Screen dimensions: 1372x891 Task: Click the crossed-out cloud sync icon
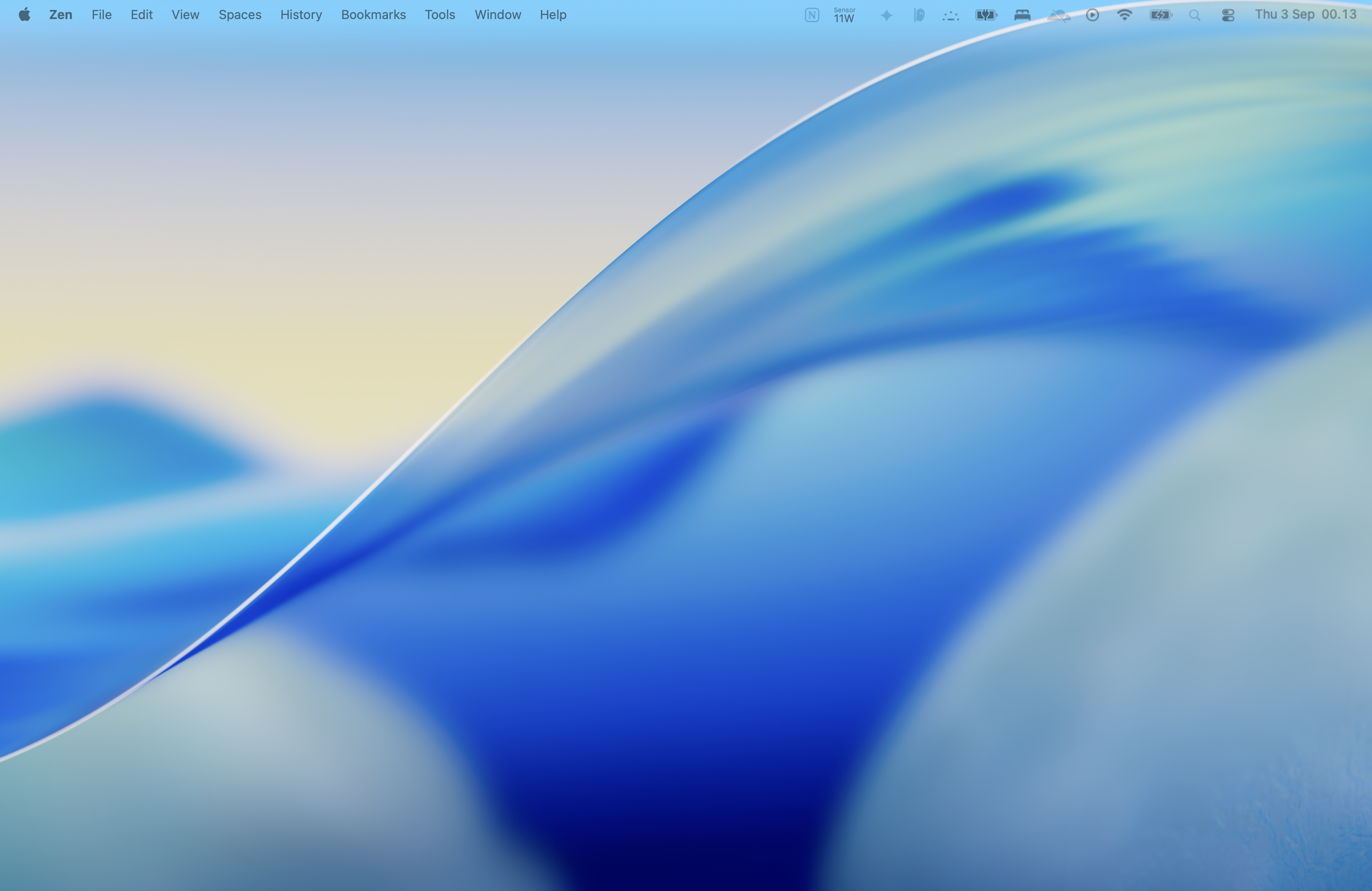1058,15
